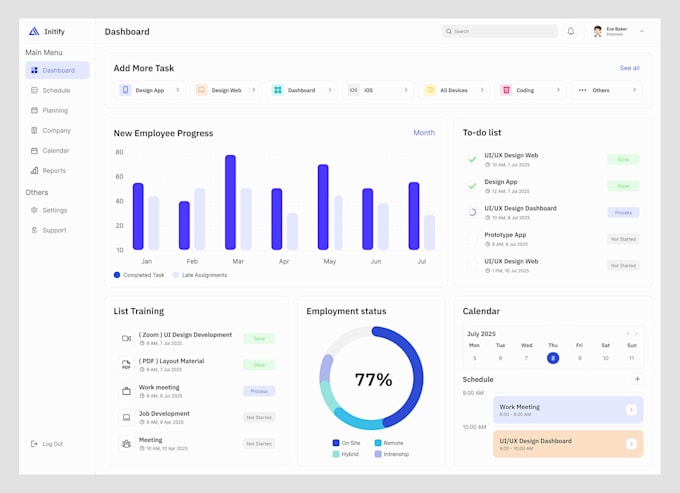Viewport: 680px width, 493px height.
Task: Click Hybrid legend swatch
Action: click(x=336, y=454)
